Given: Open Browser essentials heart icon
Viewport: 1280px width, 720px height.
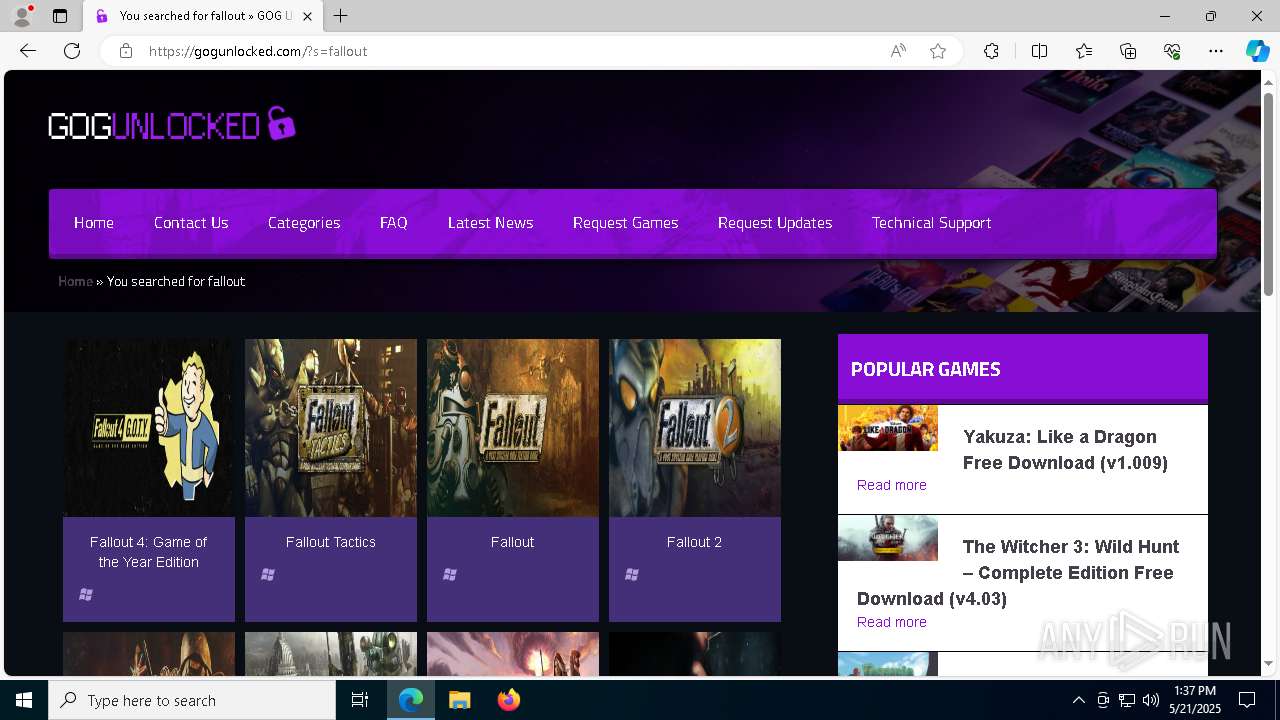Looking at the screenshot, I should pyautogui.click(x=1172, y=51).
